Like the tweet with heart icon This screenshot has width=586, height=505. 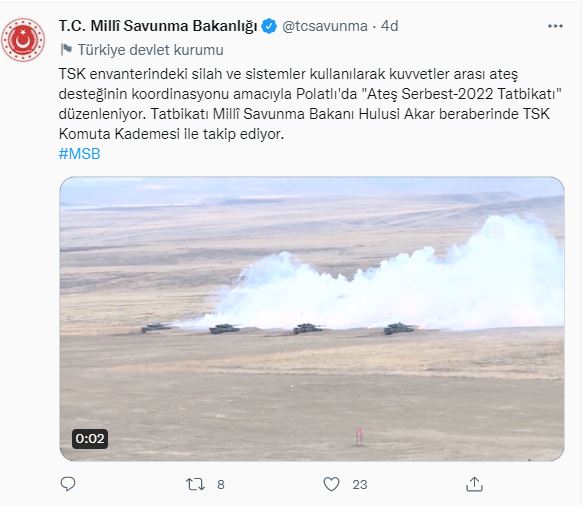(x=331, y=484)
